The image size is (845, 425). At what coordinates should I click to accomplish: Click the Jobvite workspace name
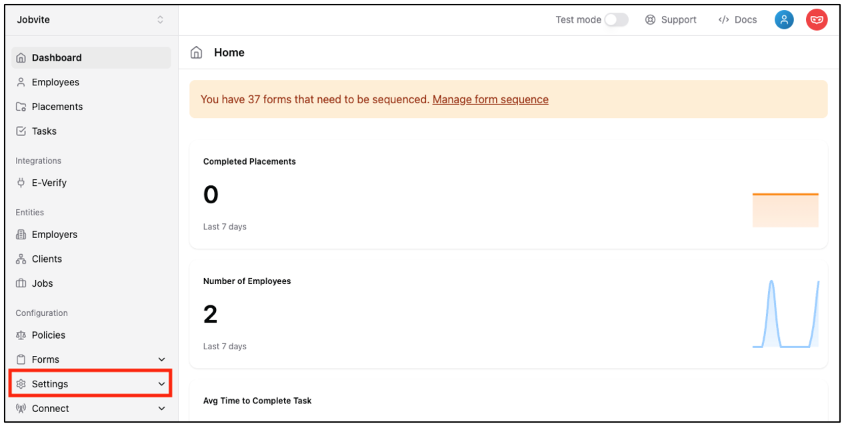(x=33, y=19)
